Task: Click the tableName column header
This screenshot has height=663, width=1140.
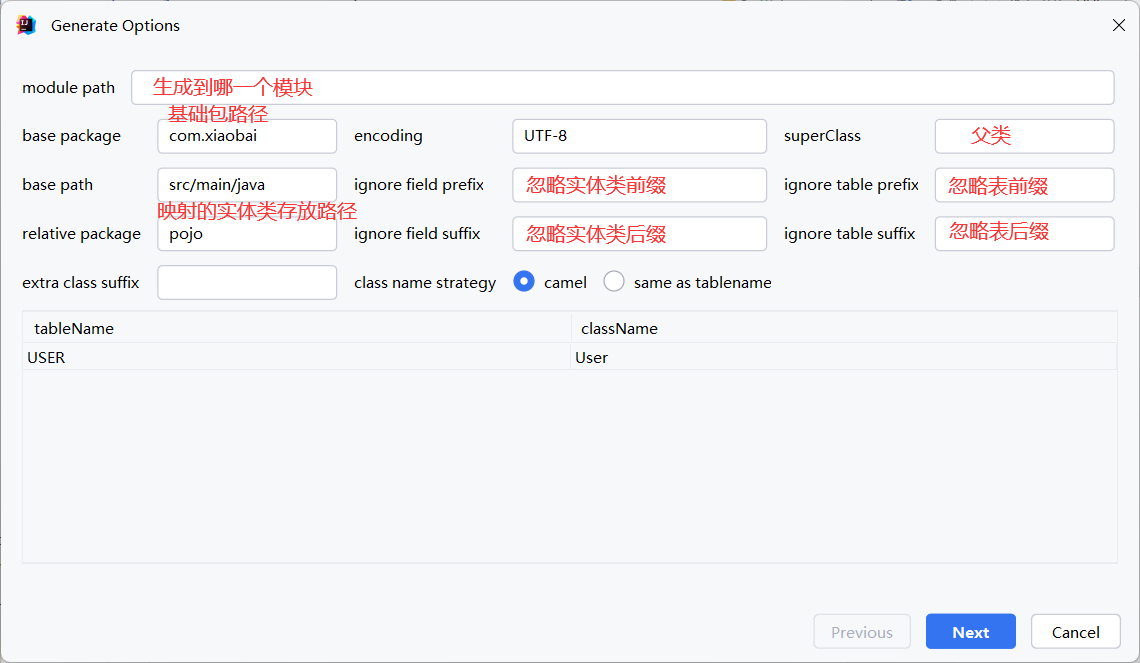Action: (296, 328)
